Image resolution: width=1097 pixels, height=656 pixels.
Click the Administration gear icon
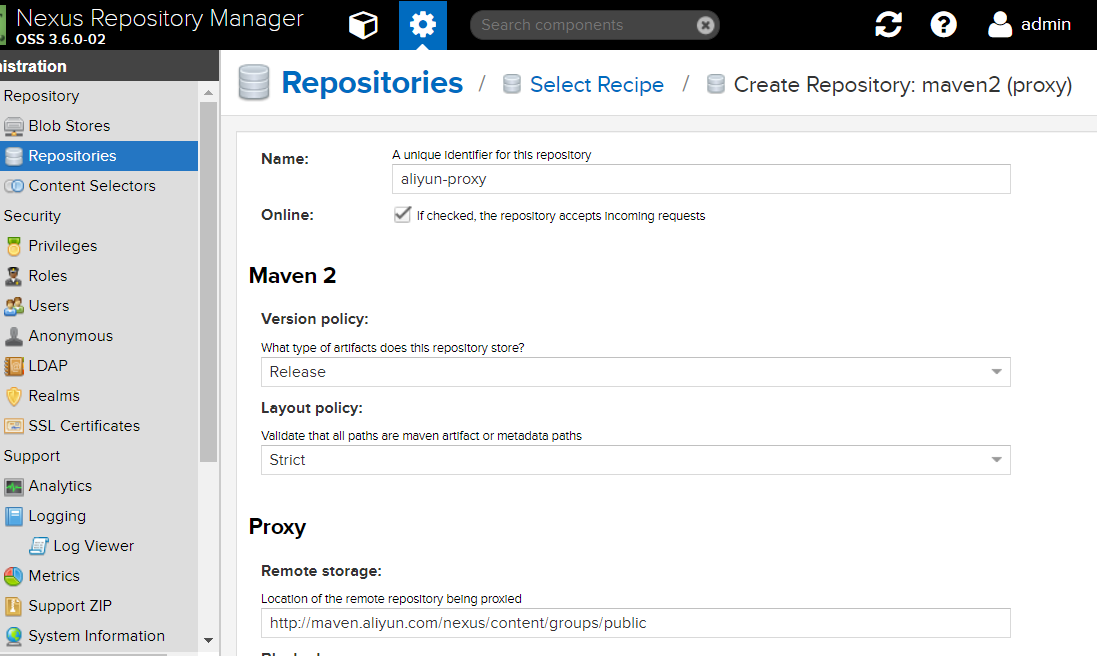coord(423,25)
